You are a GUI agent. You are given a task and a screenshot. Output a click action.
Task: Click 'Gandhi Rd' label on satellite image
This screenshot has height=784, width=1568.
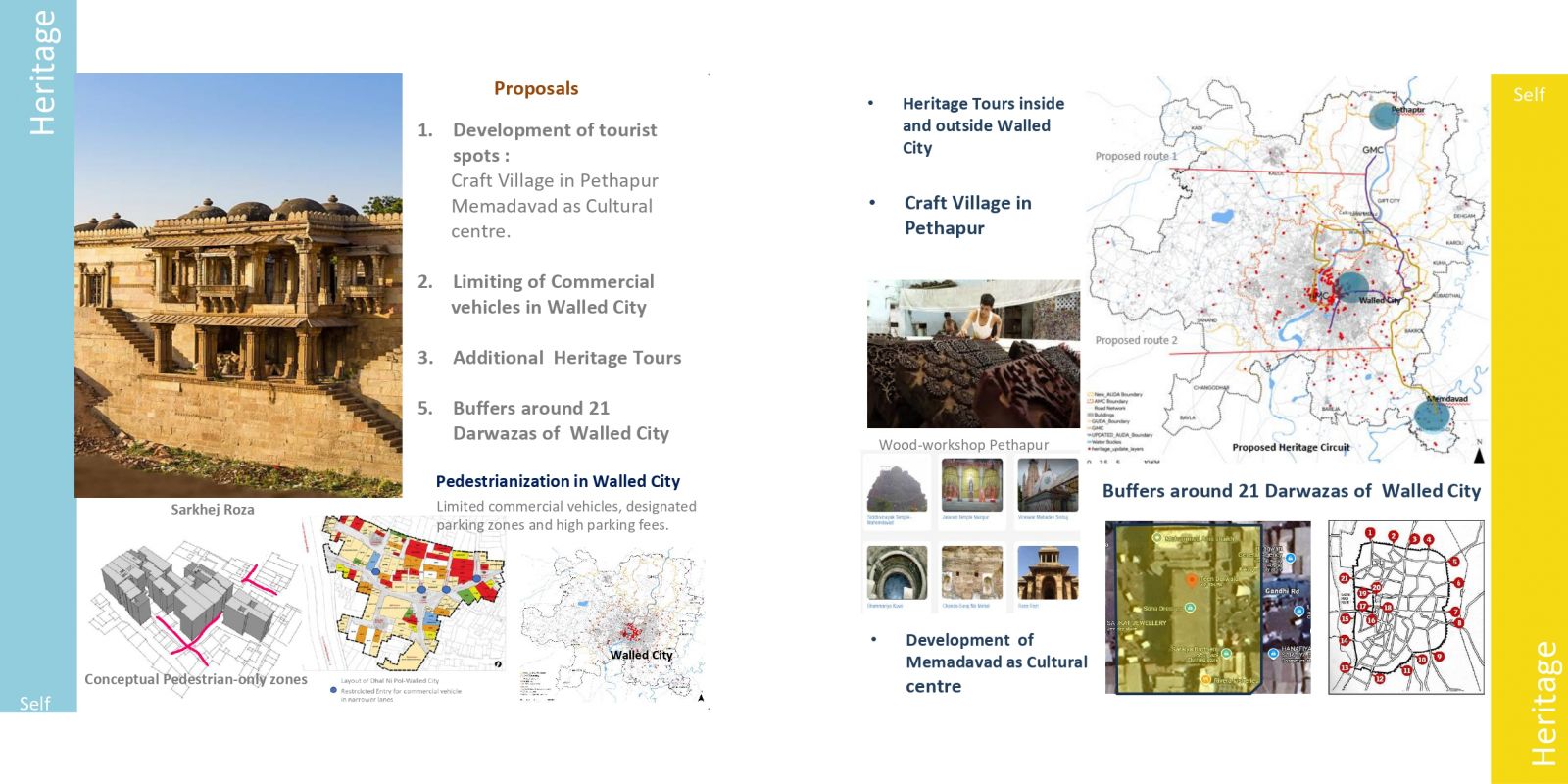[1283, 591]
